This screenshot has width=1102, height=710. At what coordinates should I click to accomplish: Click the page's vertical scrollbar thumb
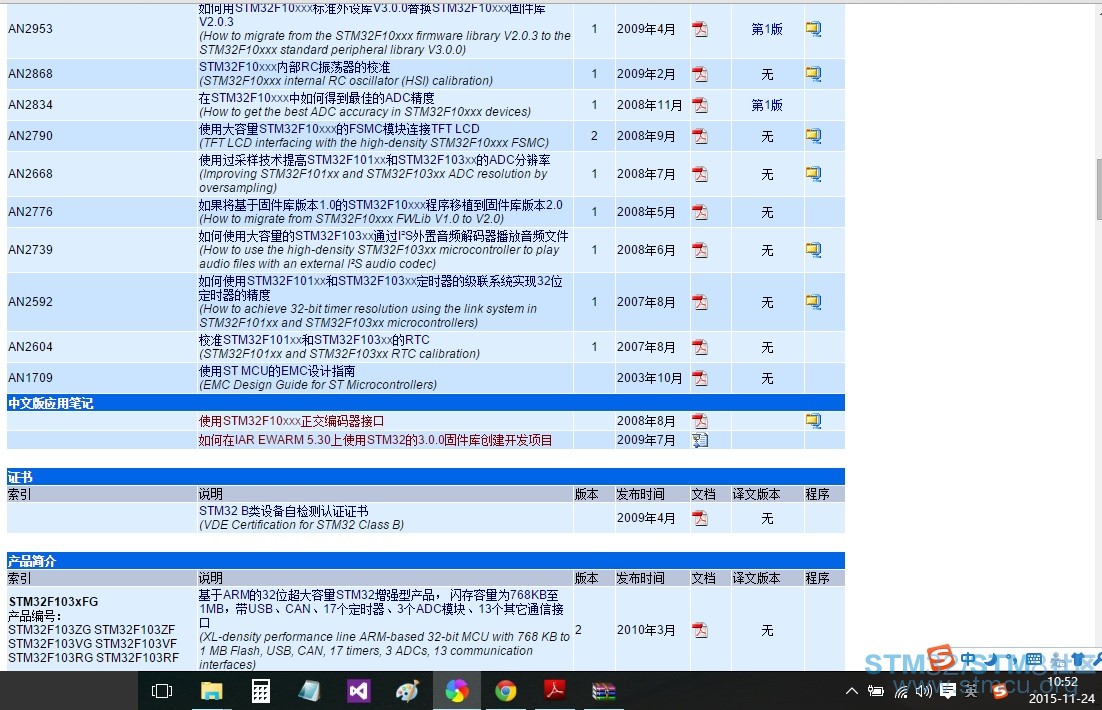click(x=1098, y=190)
